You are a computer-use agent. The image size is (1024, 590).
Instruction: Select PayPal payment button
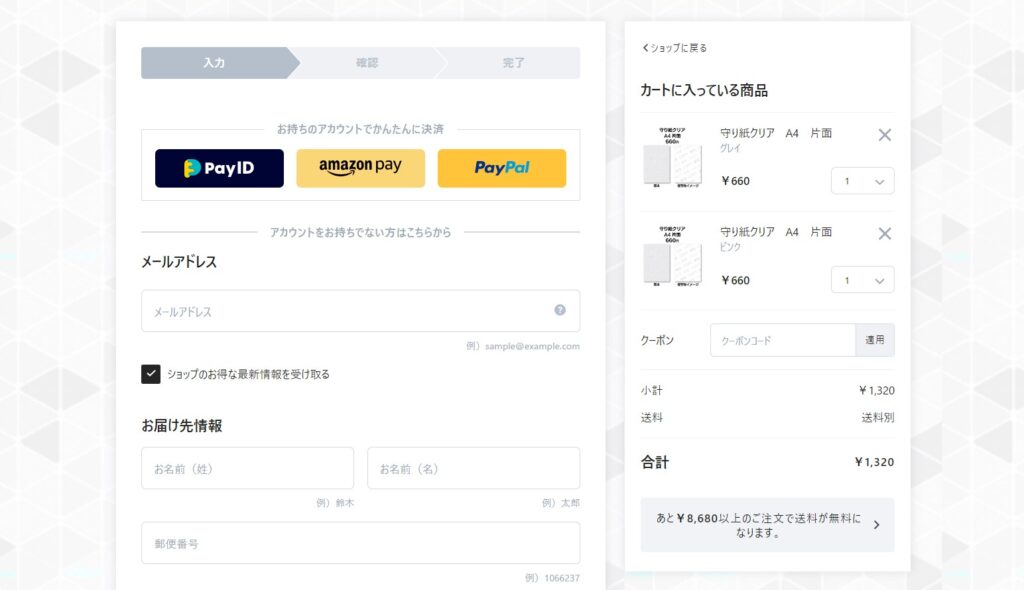pos(502,168)
